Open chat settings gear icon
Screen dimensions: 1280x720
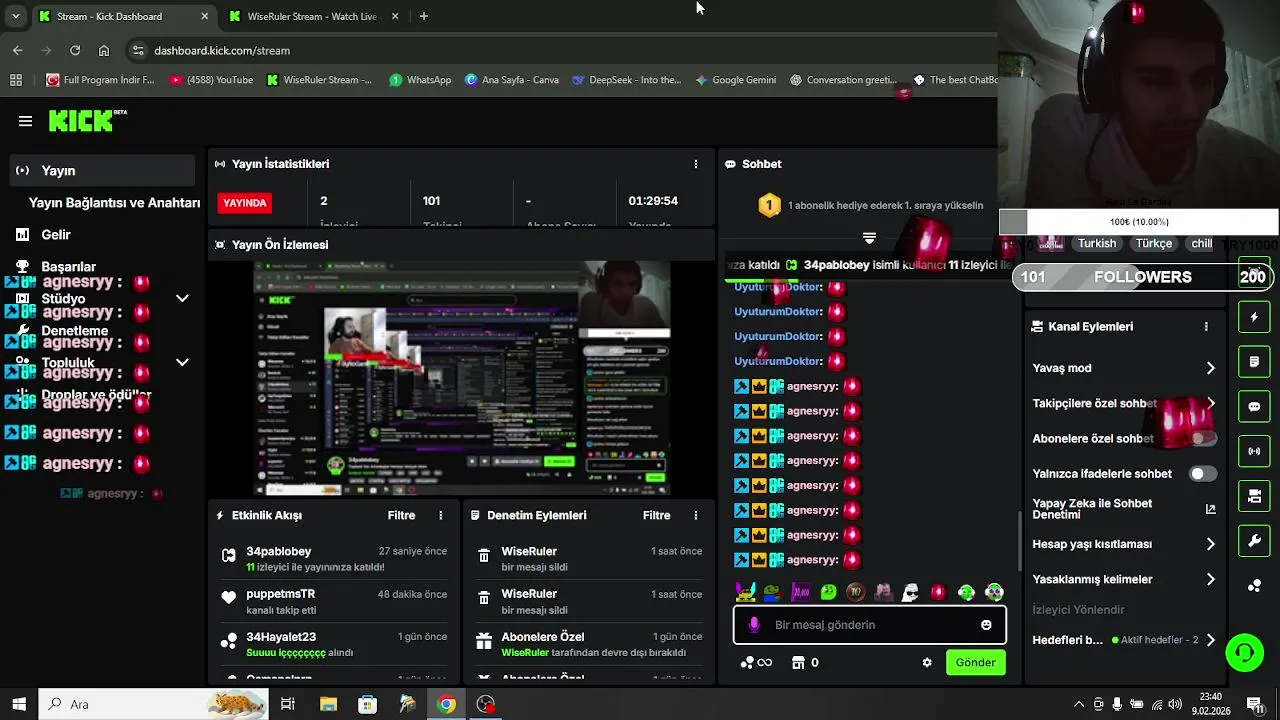click(927, 662)
